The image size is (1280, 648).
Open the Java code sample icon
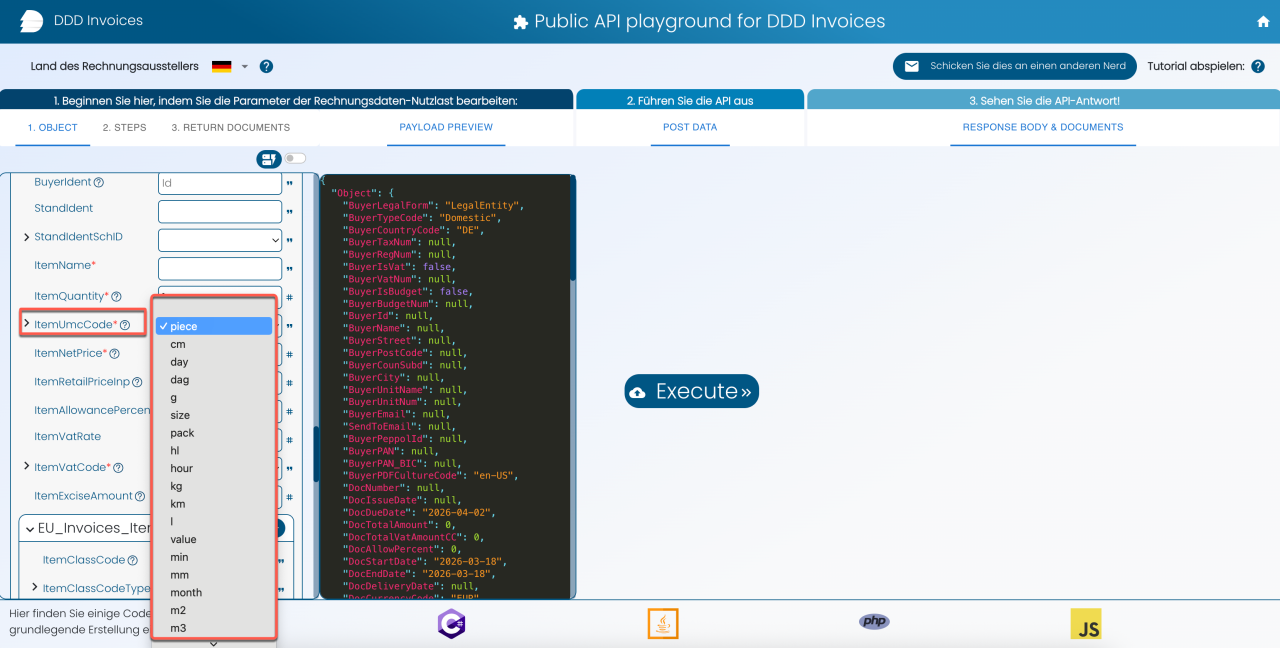662,623
